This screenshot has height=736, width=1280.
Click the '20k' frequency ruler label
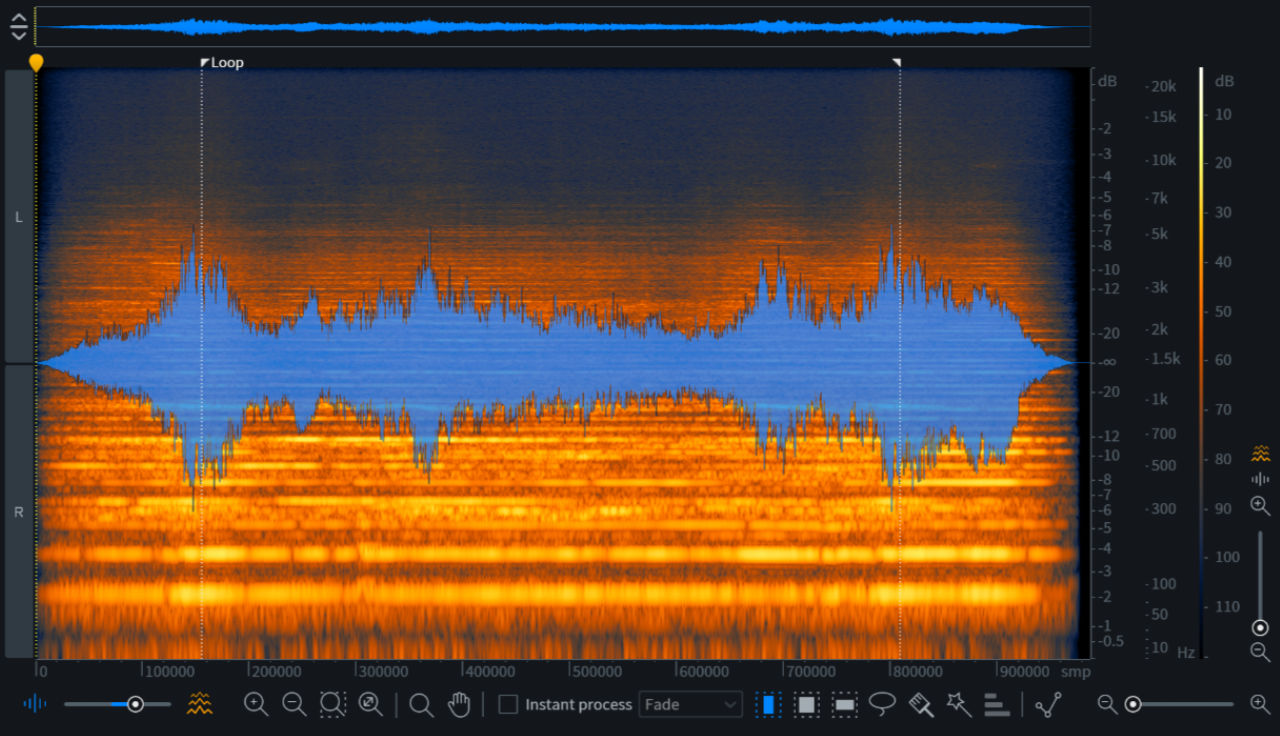pyautogui.click(x=1163, y=87)
